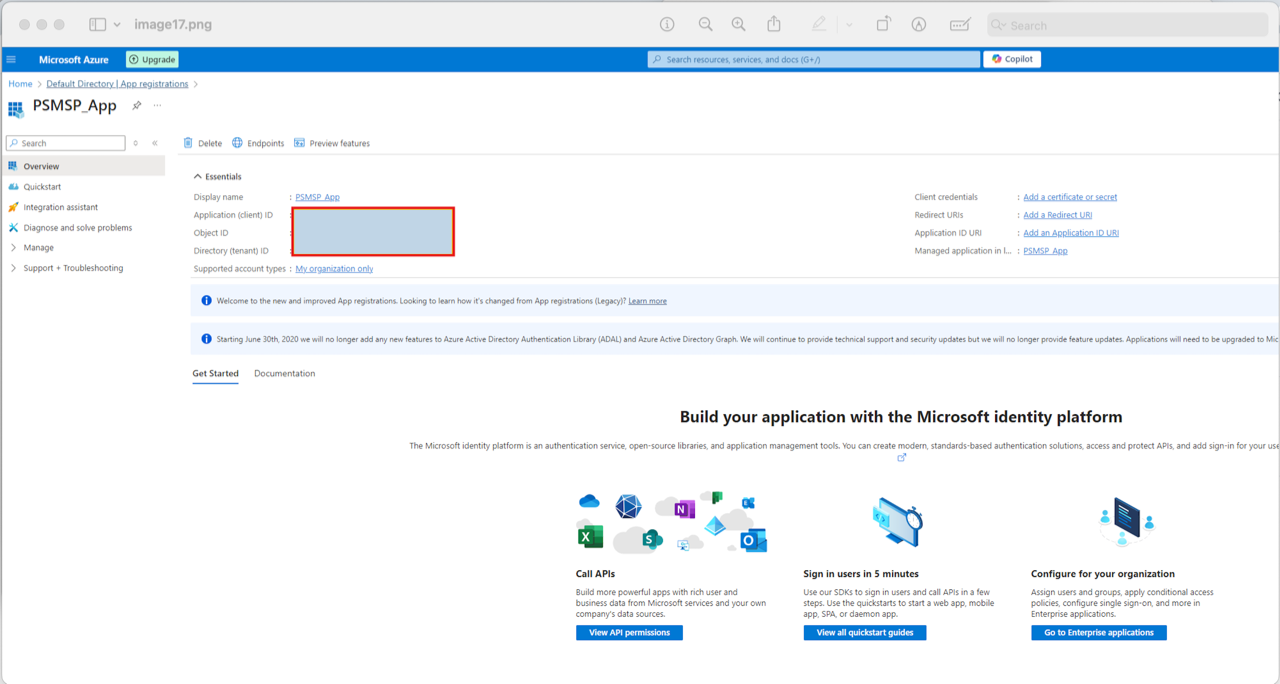Click the Azure resources search field
1280x684 pixels.
click(x=814, y=60)
